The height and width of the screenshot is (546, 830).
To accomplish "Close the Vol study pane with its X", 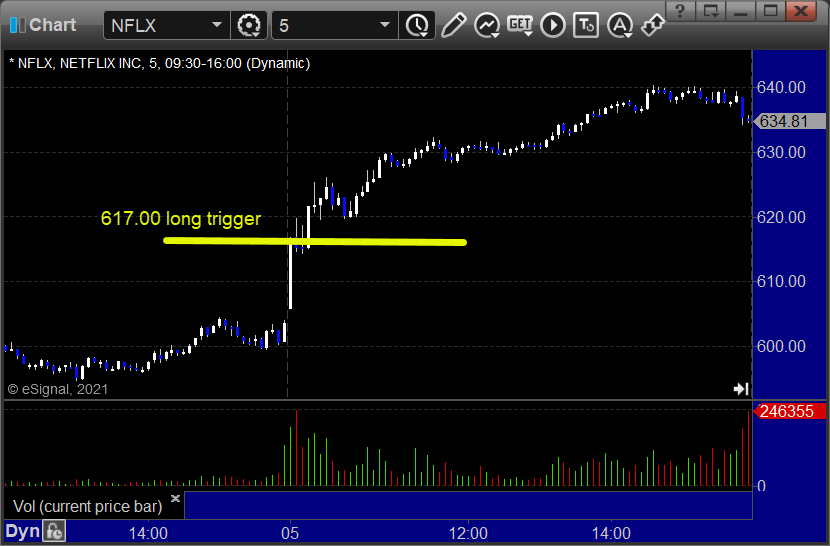I will (175, 498).
